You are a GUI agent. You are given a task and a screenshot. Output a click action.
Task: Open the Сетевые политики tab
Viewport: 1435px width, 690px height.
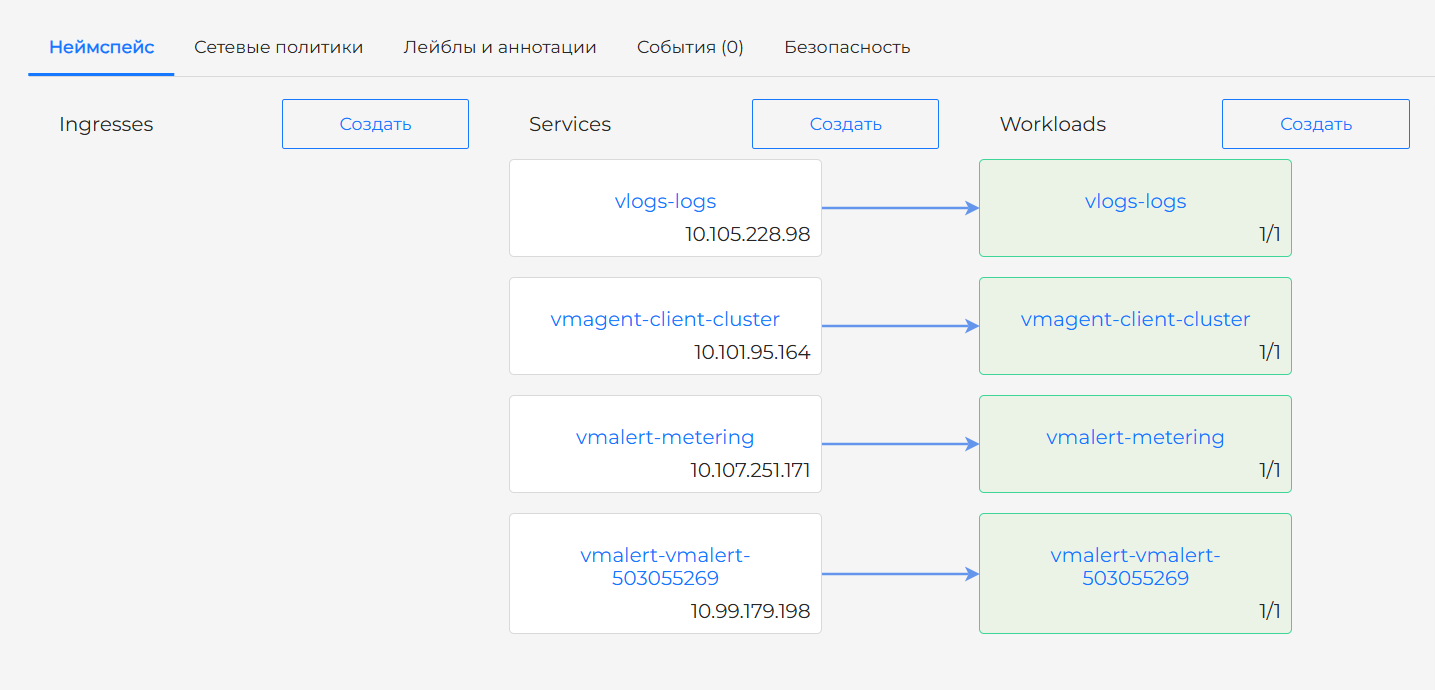pyautogui.click(x=278, y=47)
